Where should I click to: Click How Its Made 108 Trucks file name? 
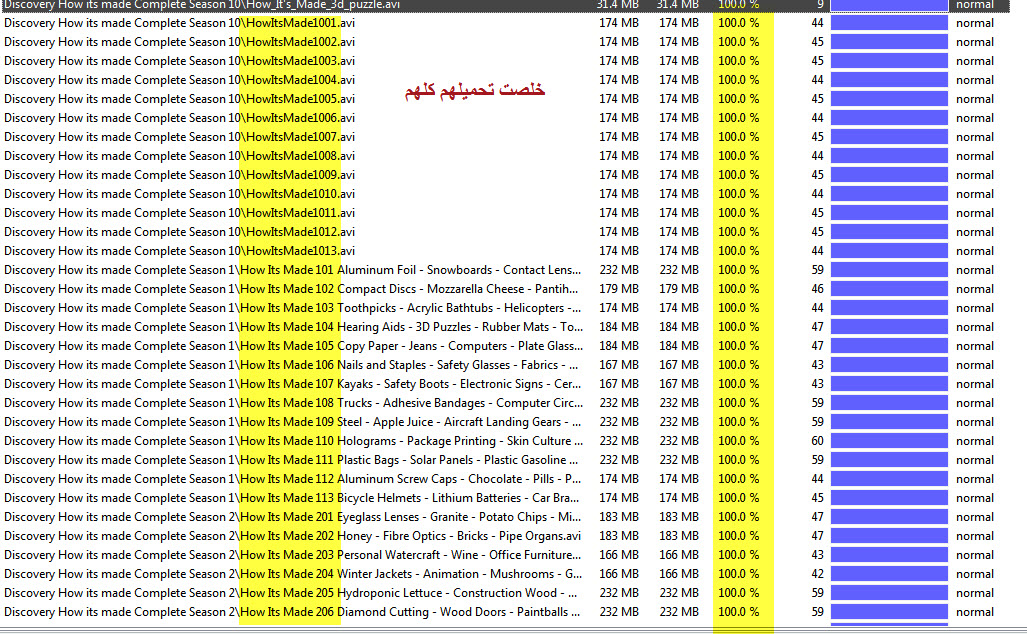[x=293, y=403]
